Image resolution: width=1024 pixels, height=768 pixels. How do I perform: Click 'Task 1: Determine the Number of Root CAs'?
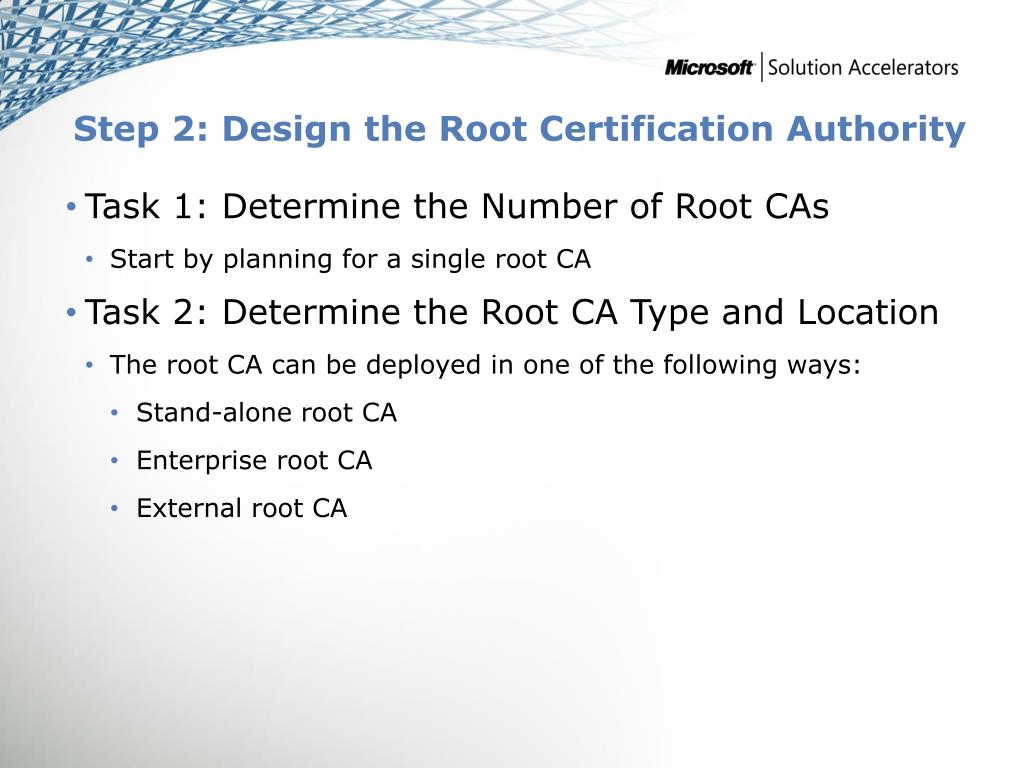pyautogui.click(x=456, y=206)
